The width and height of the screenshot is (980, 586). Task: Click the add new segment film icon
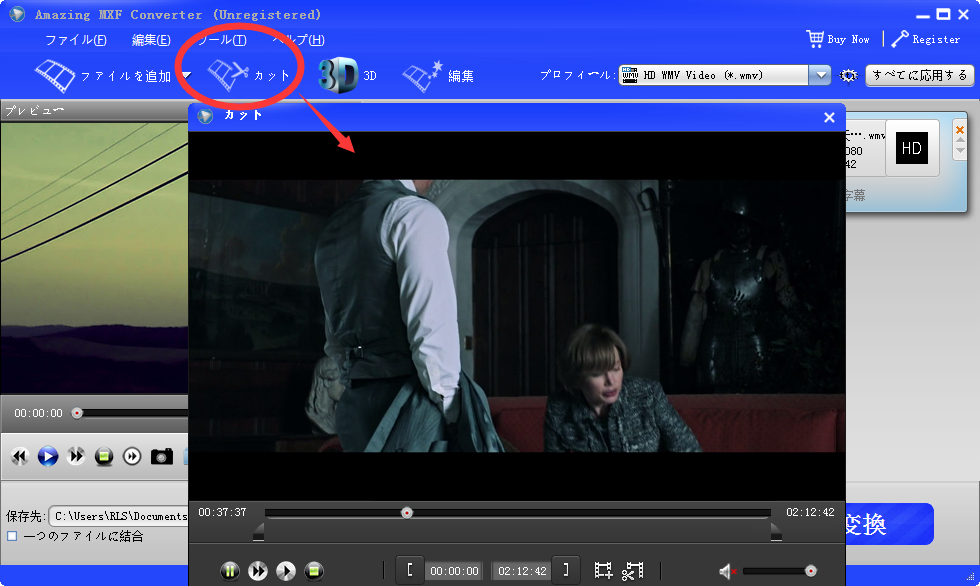[x=603, y=570]
